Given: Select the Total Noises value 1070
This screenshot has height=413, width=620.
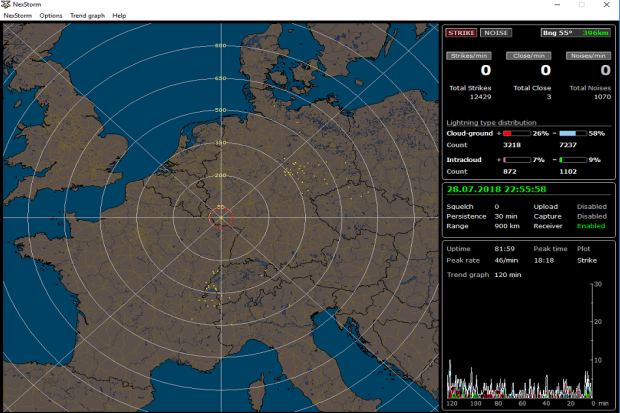Looking at the screenshot, I should pyautogui.click(x=602, y=97).
